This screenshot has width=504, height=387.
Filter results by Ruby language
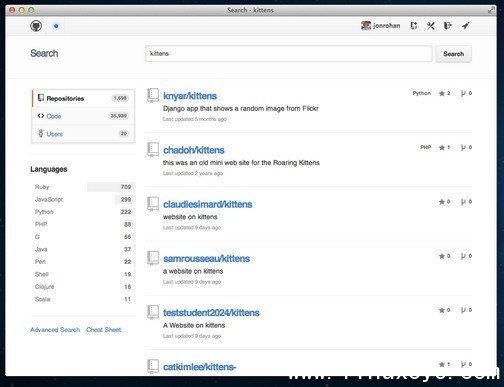83,187
